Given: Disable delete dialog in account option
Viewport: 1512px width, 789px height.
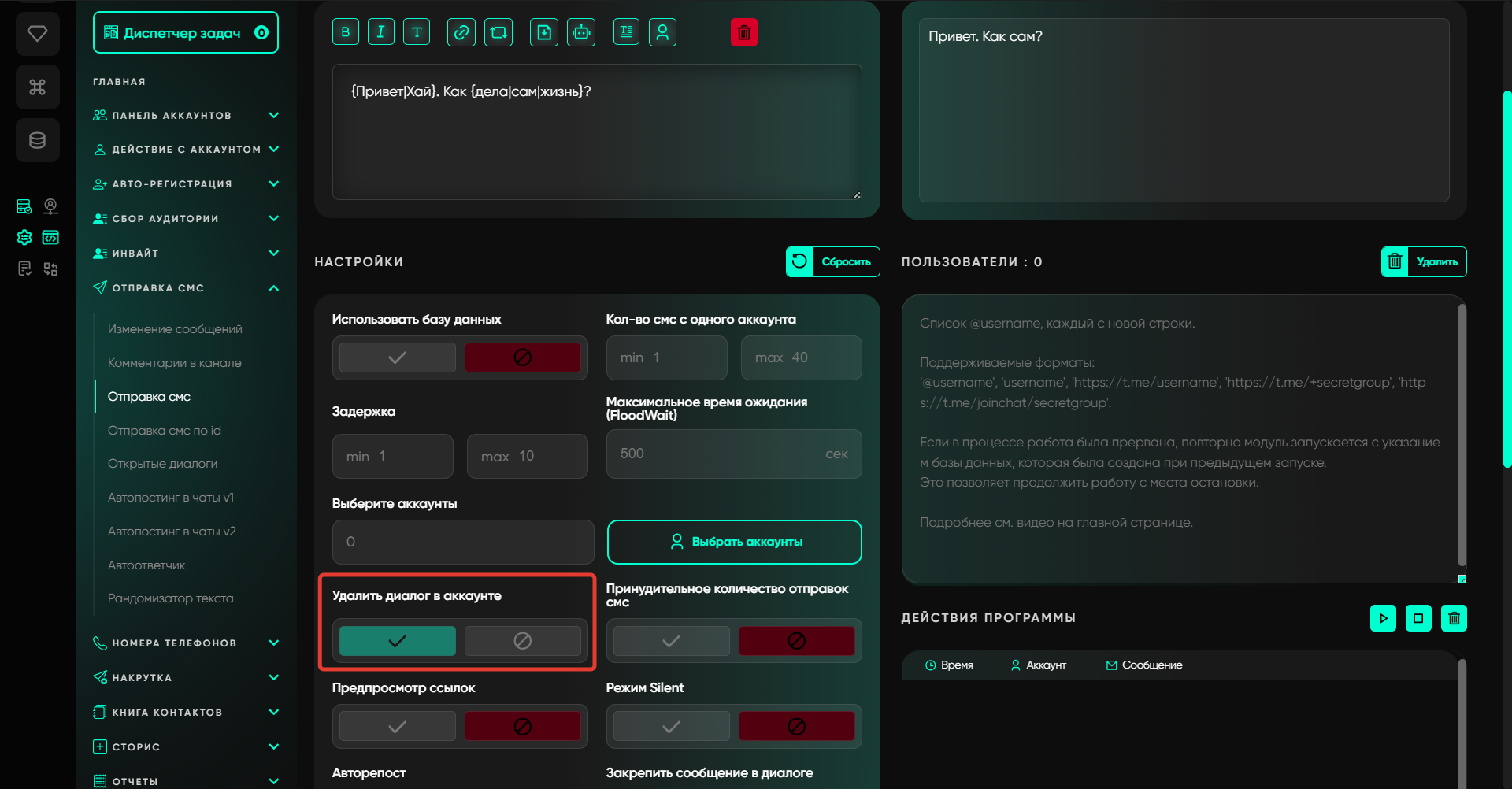Looking at the screenshot, I should [522, 641].
